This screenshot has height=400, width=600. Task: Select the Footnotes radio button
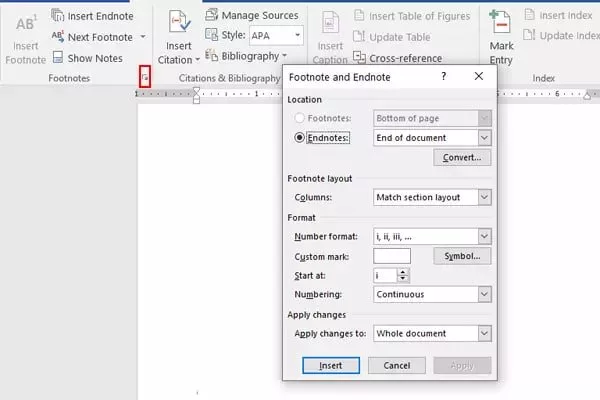point(299,118)
